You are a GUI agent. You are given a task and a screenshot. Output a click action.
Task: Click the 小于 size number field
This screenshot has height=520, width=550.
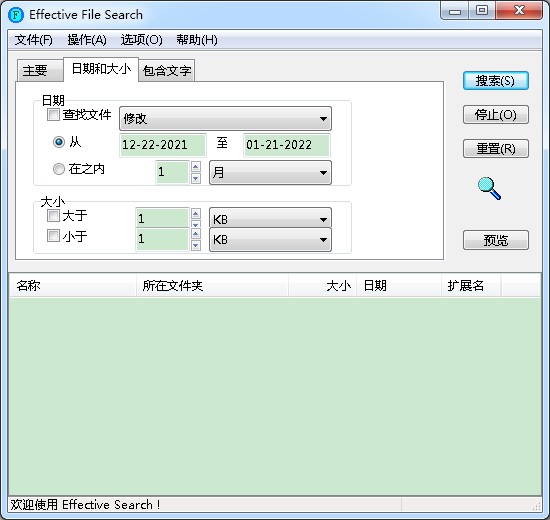(162, 239)
